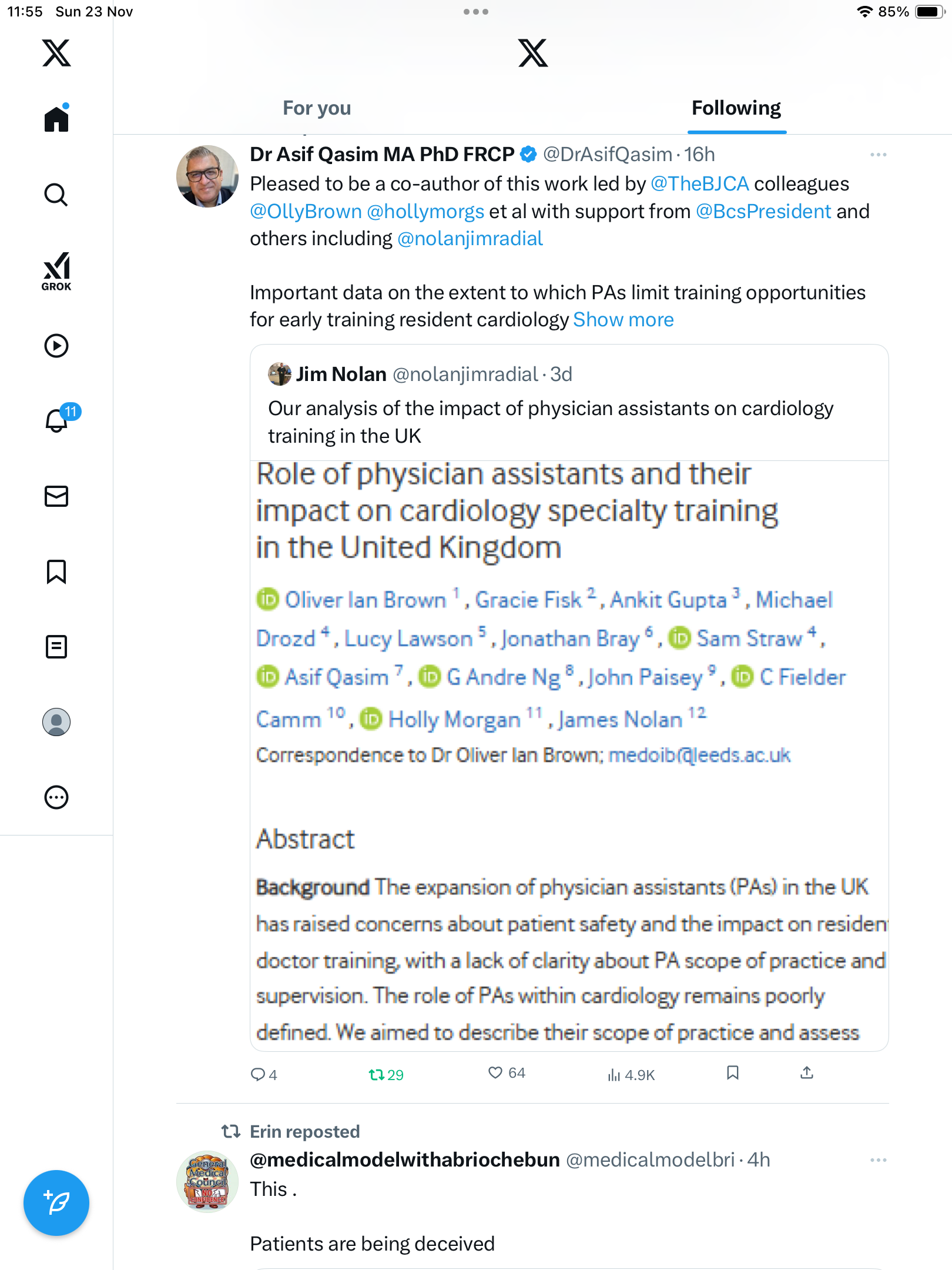Viewport: 952px width, 1270px height.
Task: Open the video play tab in sidebar
Action: tap(56, 346)
